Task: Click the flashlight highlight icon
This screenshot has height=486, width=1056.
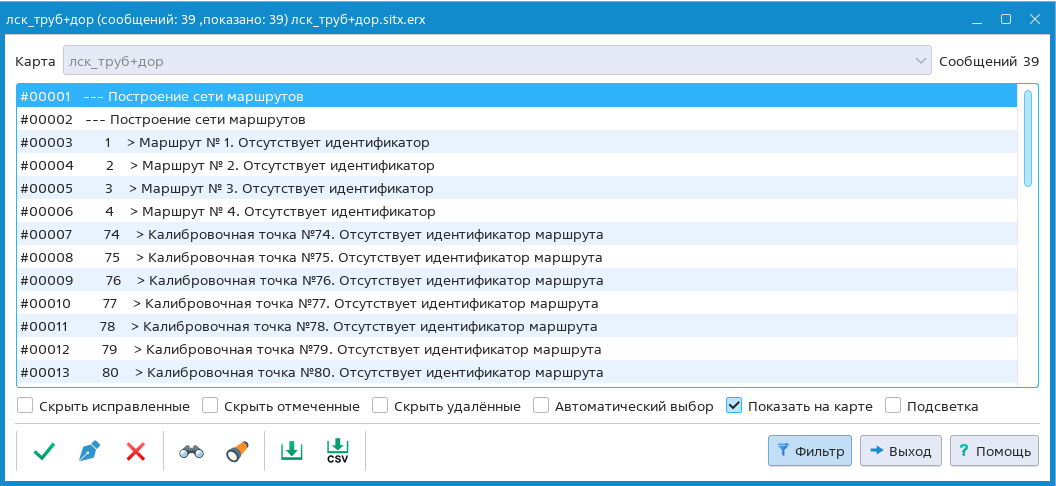Action: tap(236, 451)
